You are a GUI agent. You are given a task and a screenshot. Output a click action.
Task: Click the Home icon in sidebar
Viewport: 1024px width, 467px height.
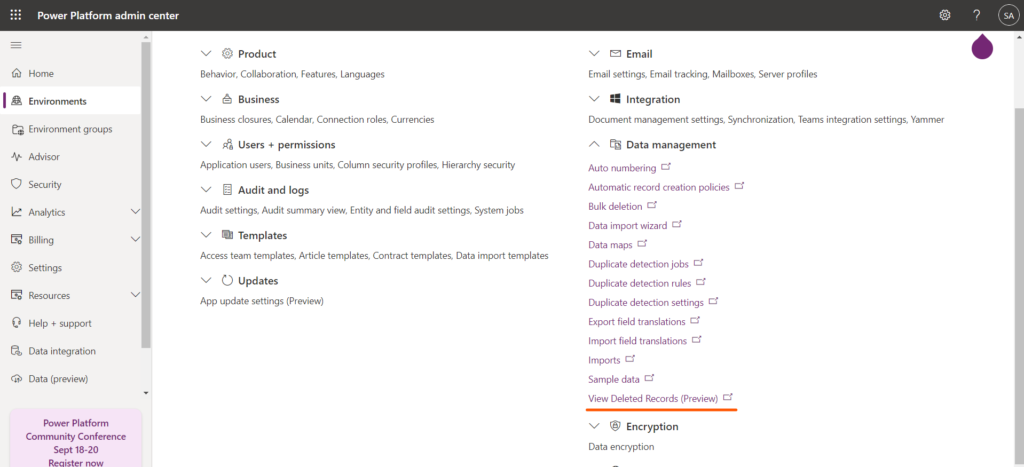coord(17,74)
